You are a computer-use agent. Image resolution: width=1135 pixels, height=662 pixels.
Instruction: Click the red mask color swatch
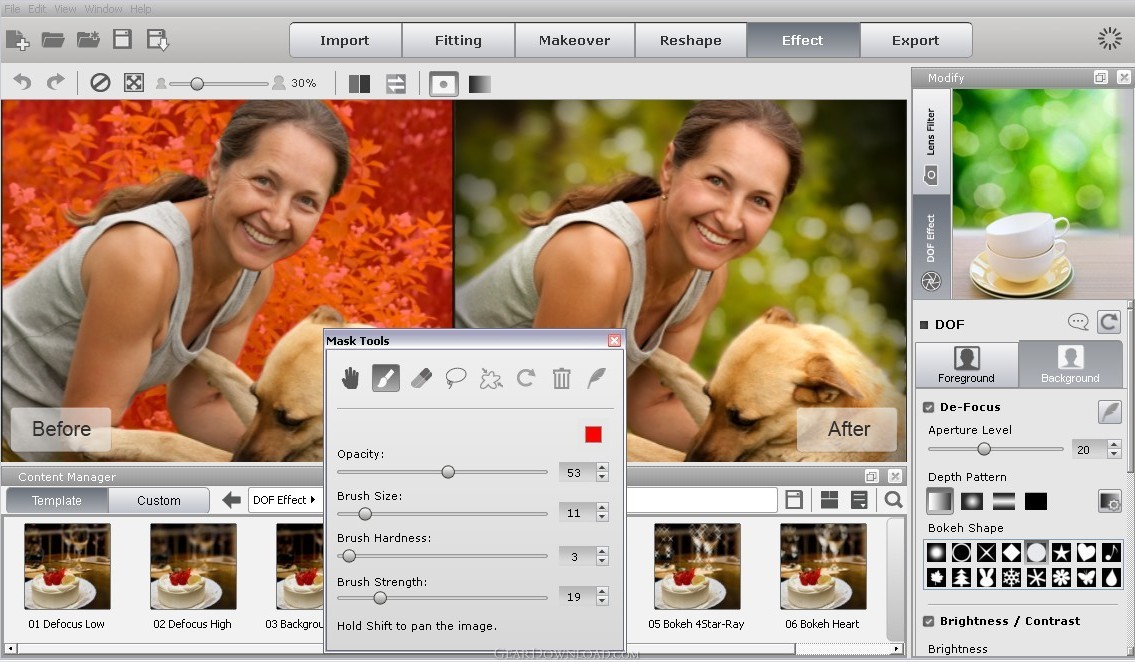point(593,434)
